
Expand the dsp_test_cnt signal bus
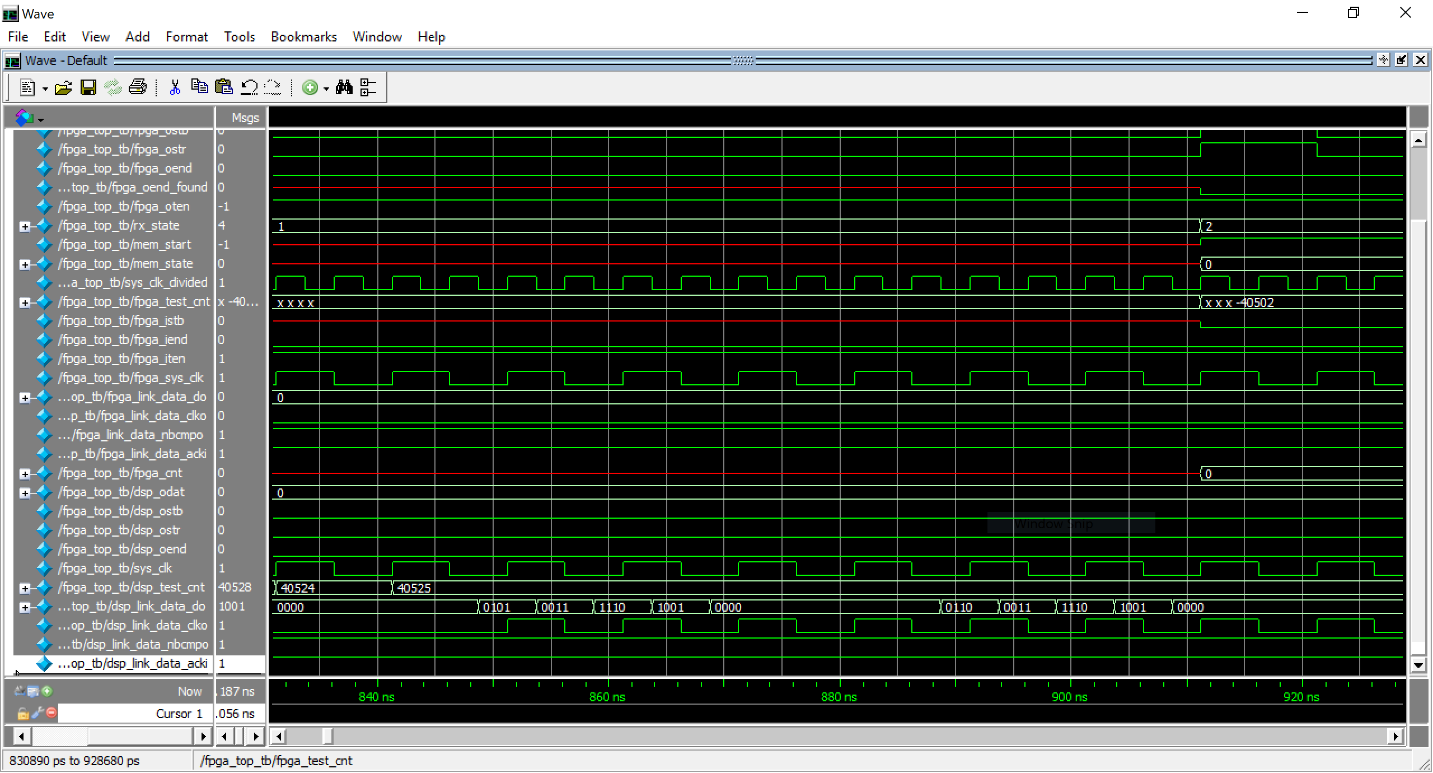[x=25, y=588]
